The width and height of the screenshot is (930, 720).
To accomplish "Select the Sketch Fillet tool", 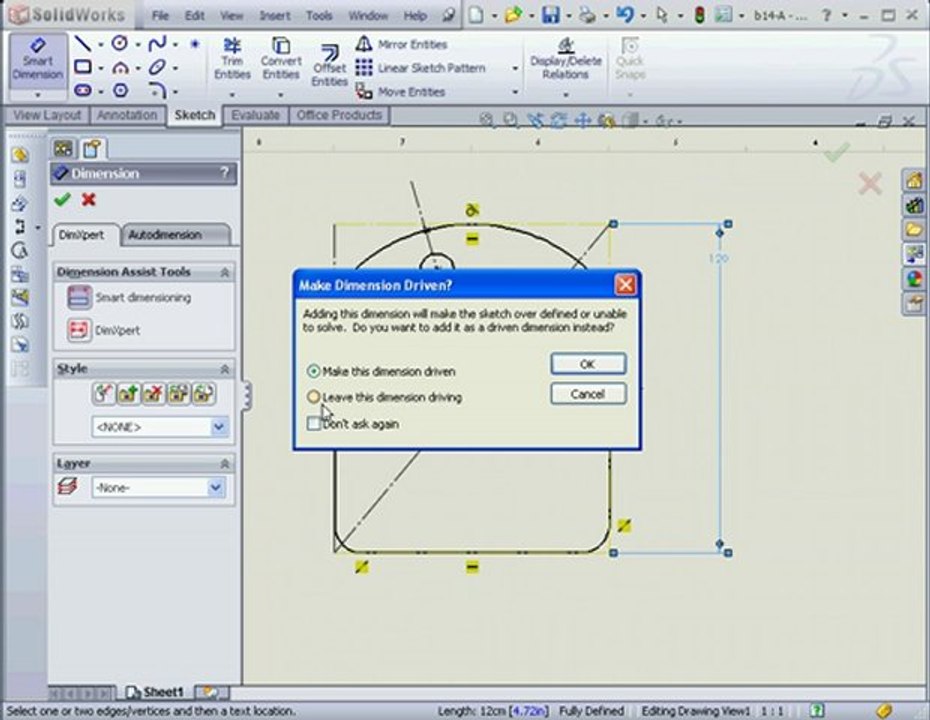I will point(157,90).
